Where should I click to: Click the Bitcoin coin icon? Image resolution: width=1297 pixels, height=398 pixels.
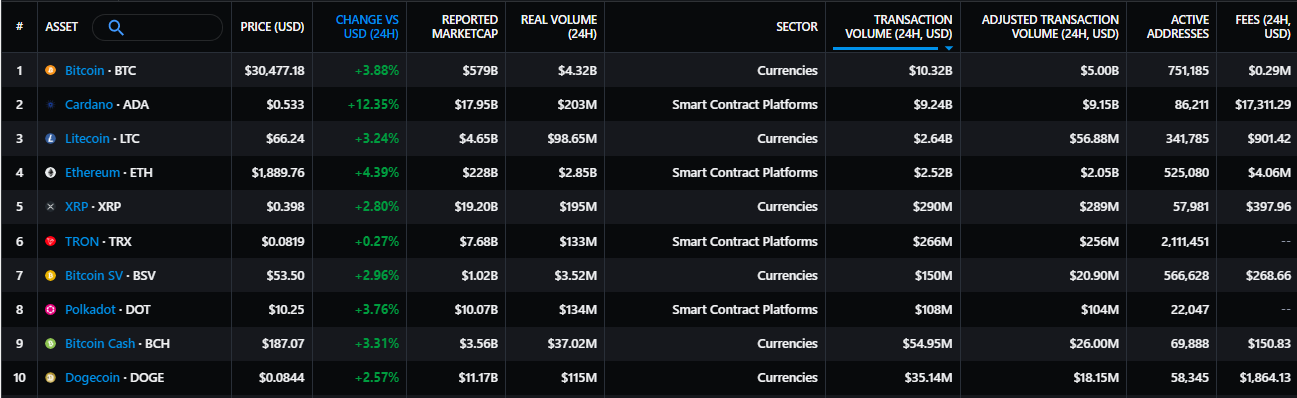pyautogui.click(x=51, y=70)
